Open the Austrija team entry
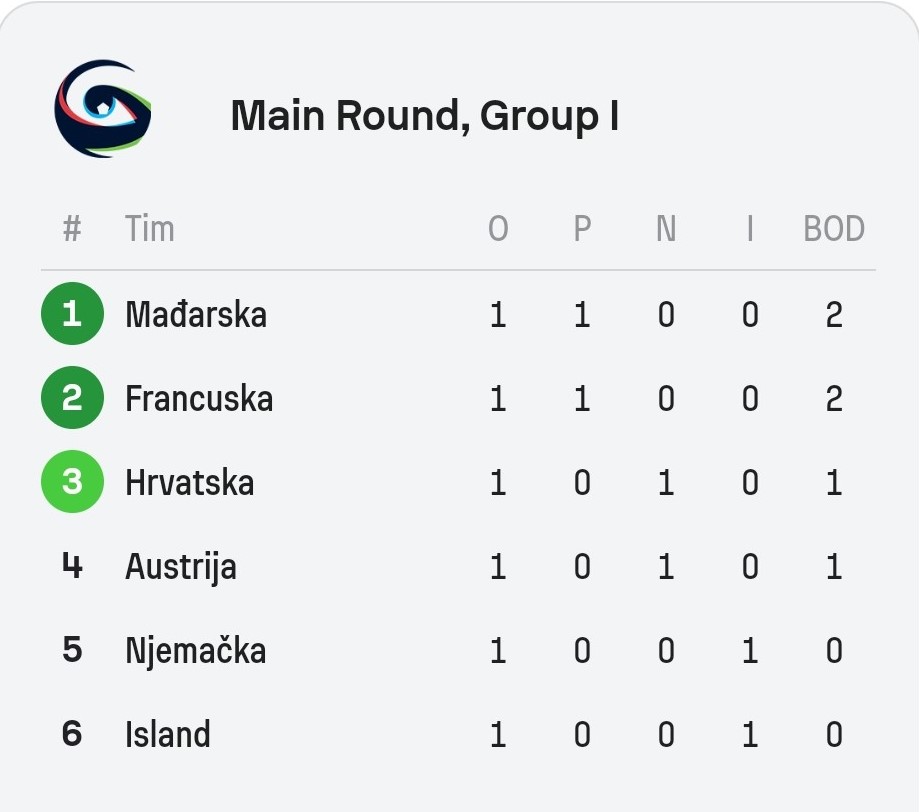This screenshot has width=919, height=812. click(181, 567)
